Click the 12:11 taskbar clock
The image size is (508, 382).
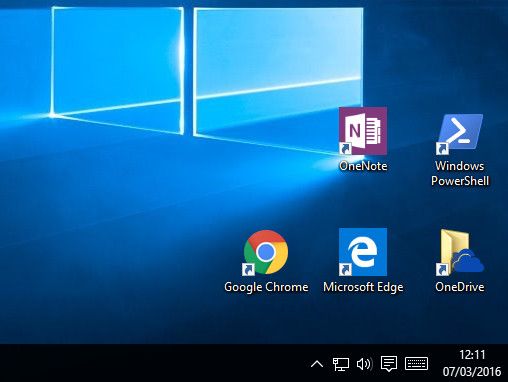472,355
